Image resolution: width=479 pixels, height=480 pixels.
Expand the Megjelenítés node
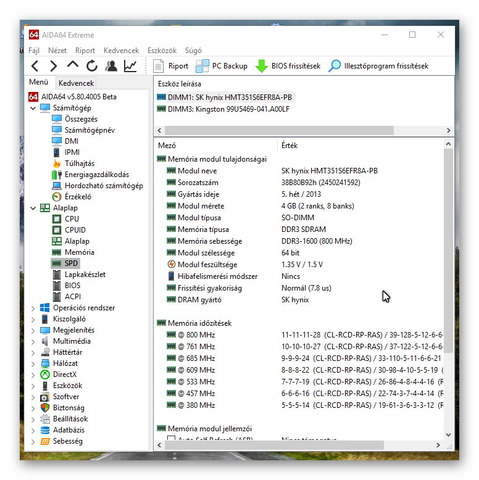33,330
